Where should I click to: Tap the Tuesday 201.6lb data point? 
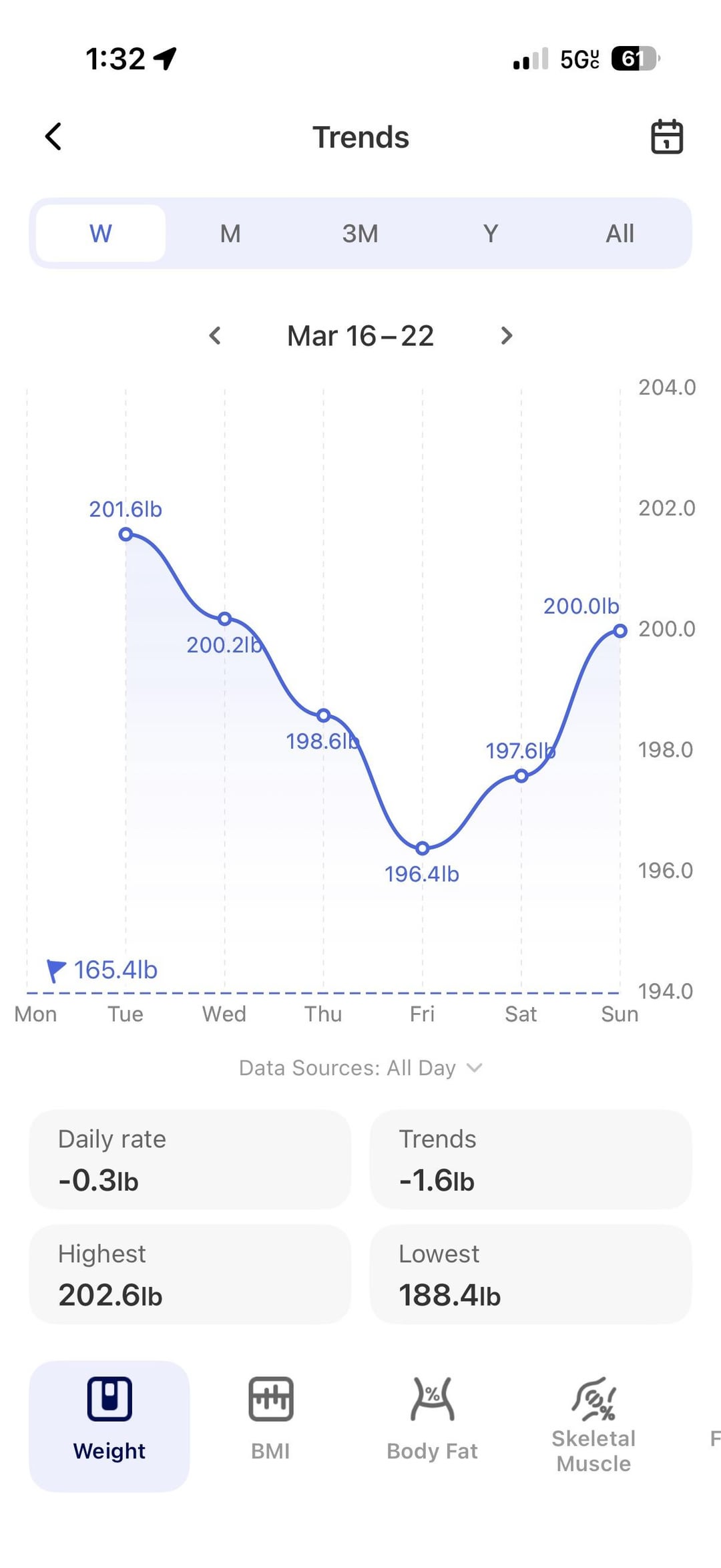pyautogui.click(x=126, y=534)
